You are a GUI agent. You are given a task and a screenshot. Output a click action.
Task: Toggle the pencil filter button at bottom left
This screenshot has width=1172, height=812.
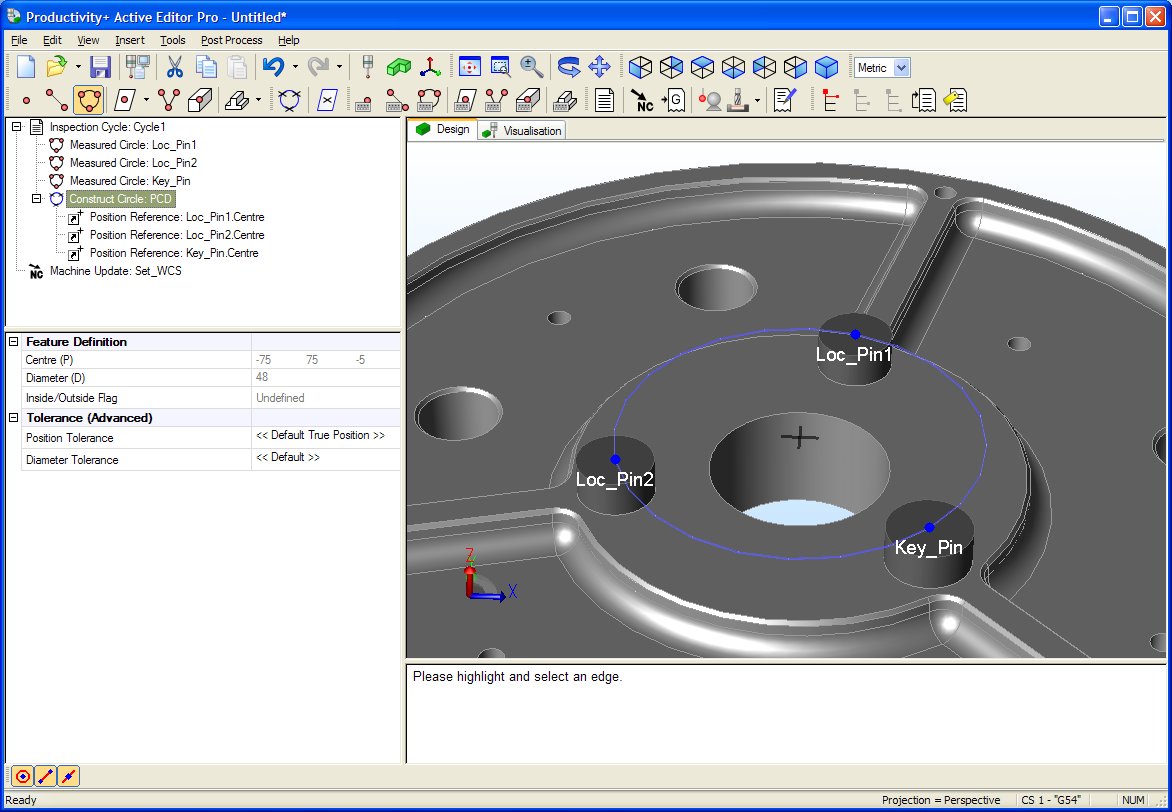tap(45, 776)
